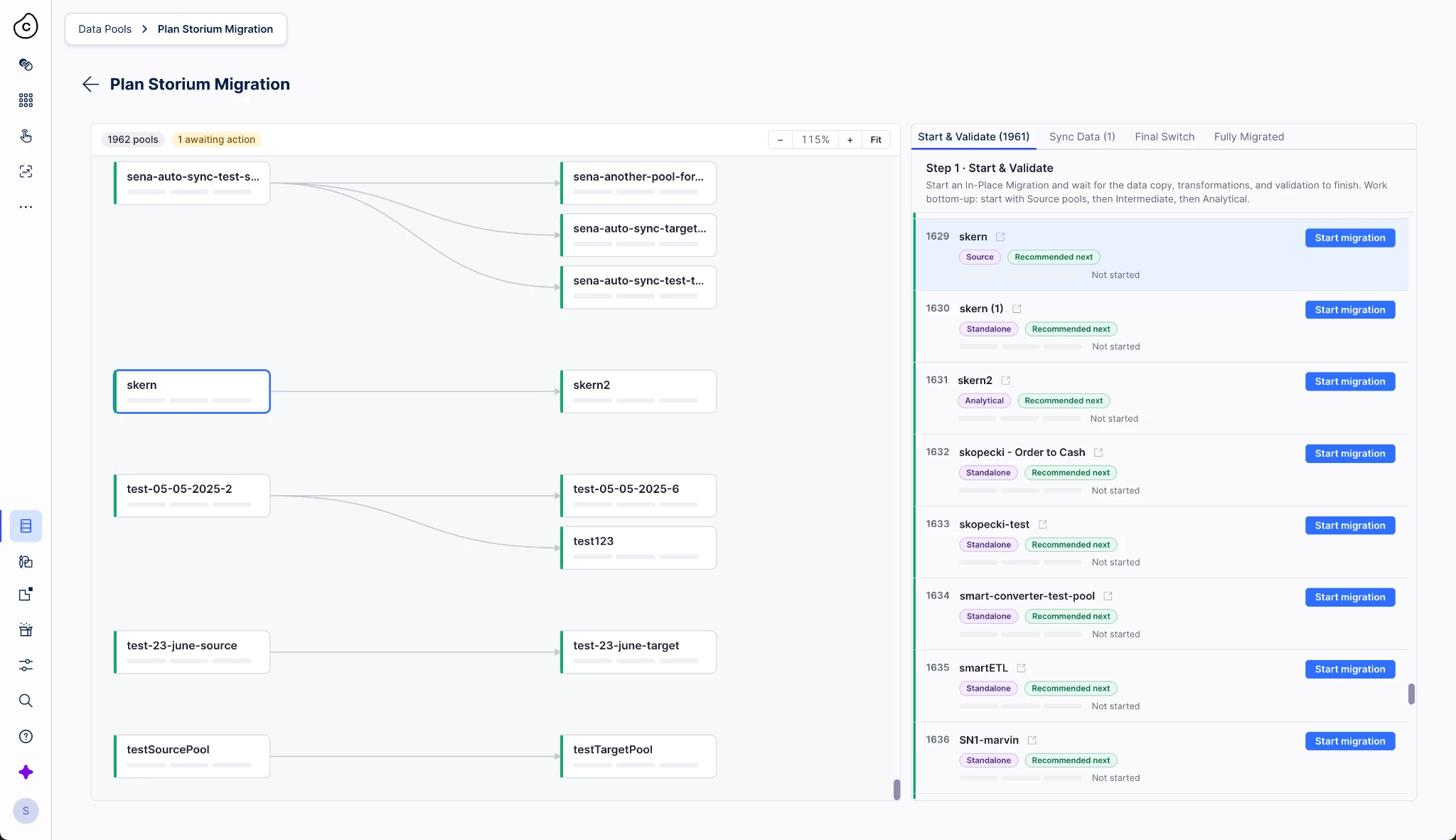Zoom in the graph with plus button
This screenshot has height=840, width=1456.
(x=850, y=139)
